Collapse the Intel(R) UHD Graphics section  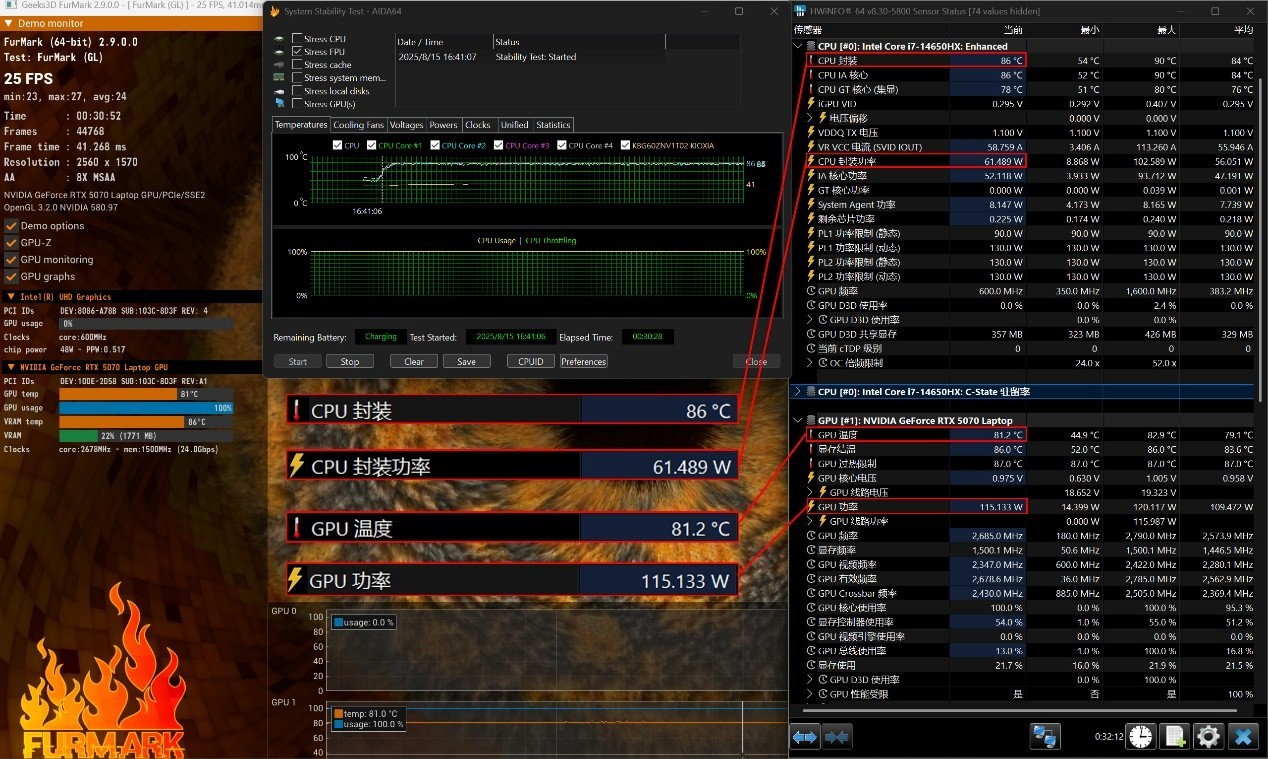pos(11,297)
